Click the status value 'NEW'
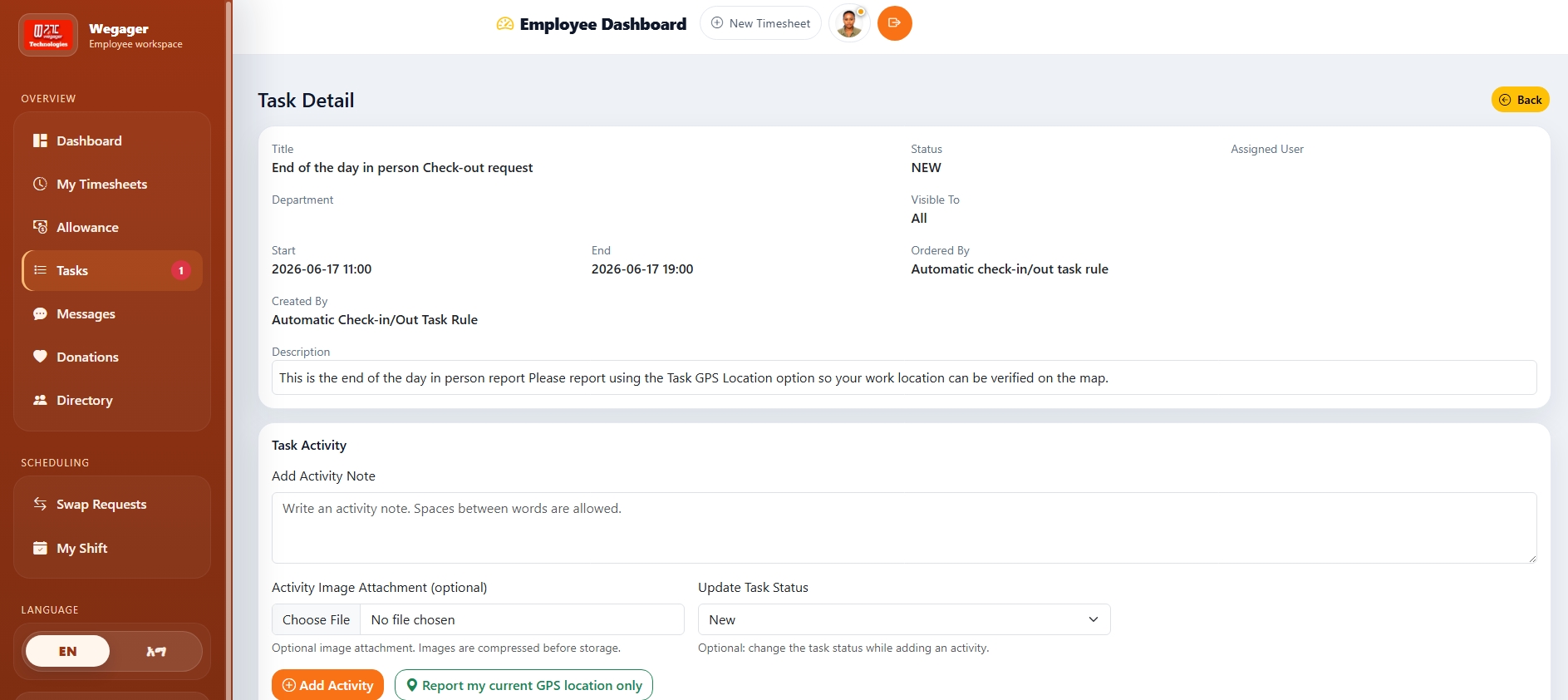 926,167
